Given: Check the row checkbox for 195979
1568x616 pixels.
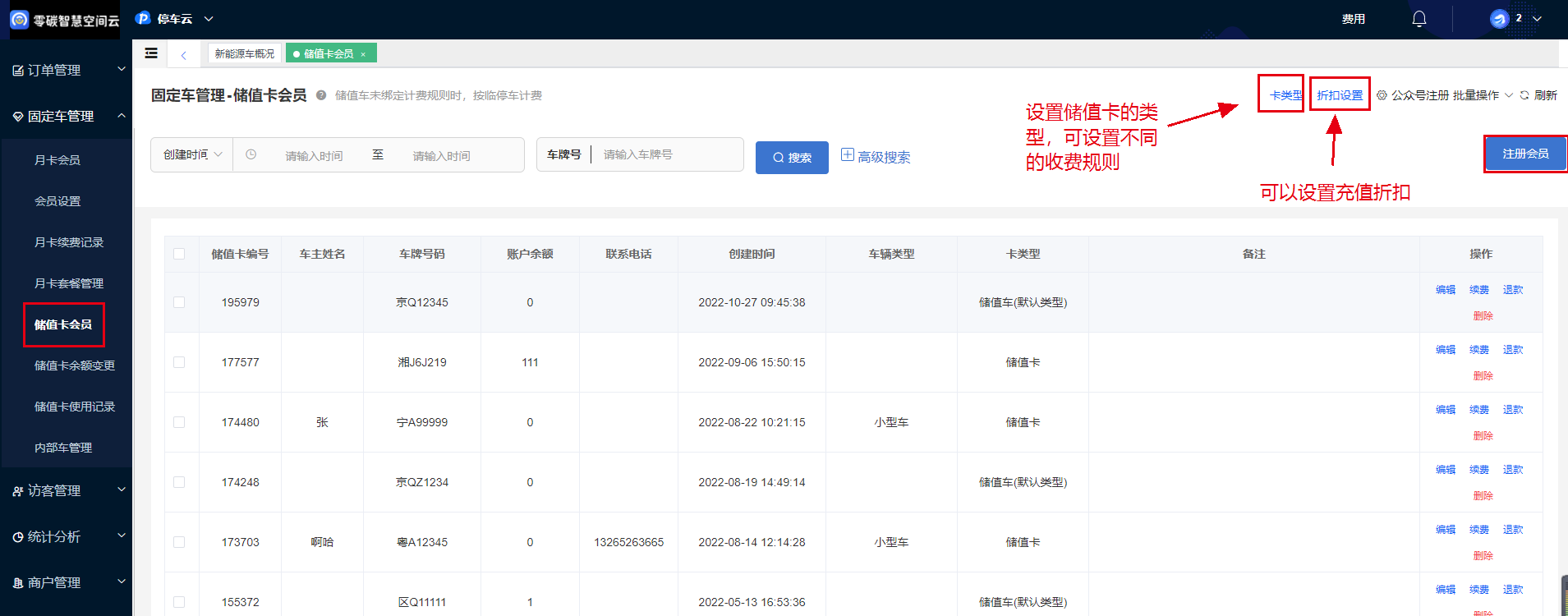Looking at the screenshot, I should 179,302.
